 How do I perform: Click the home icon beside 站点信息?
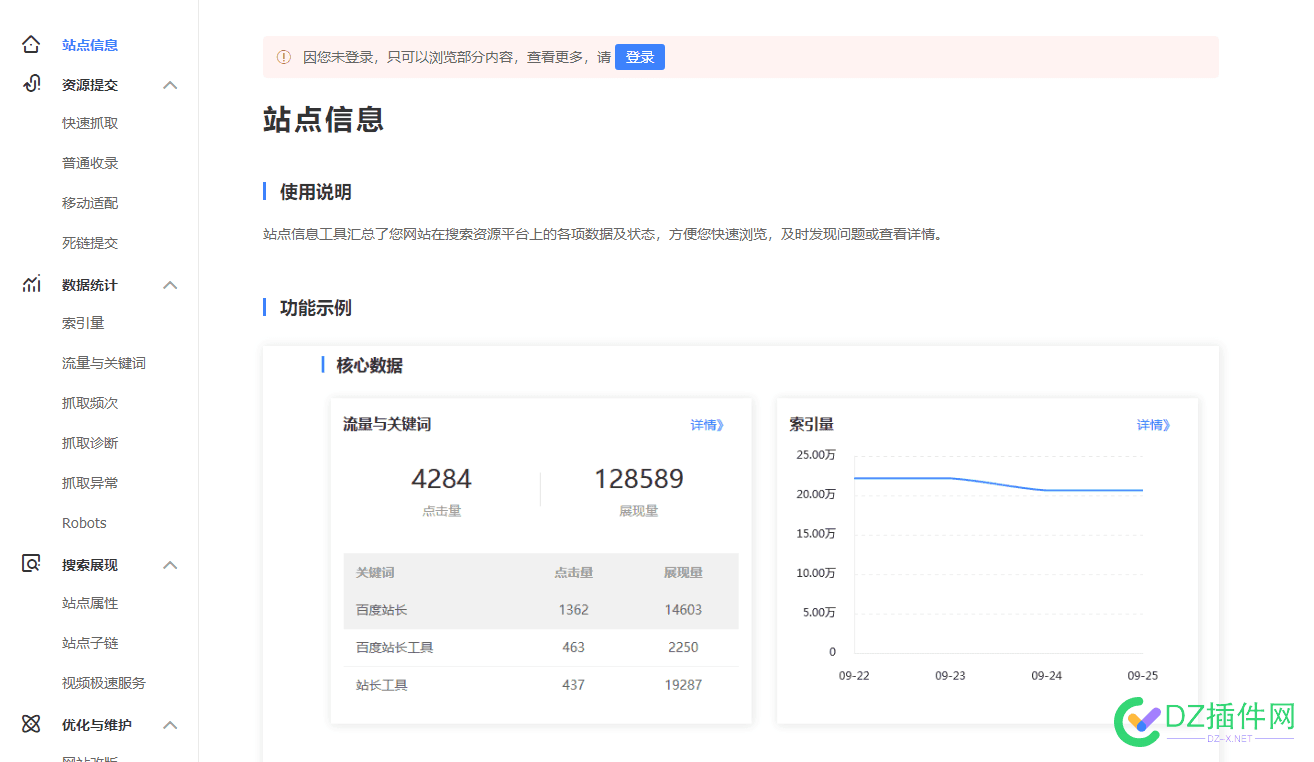pos(31,44)
